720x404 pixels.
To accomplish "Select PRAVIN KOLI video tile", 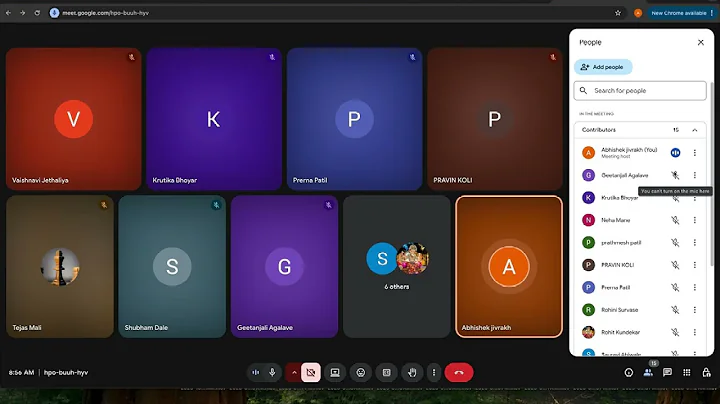I will pos(495,119).
